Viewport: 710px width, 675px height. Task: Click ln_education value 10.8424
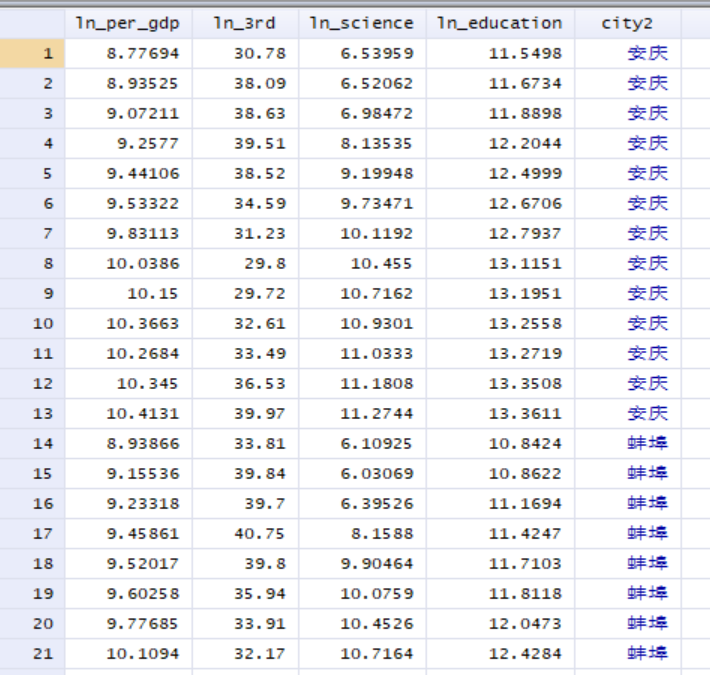coord(525,443)
